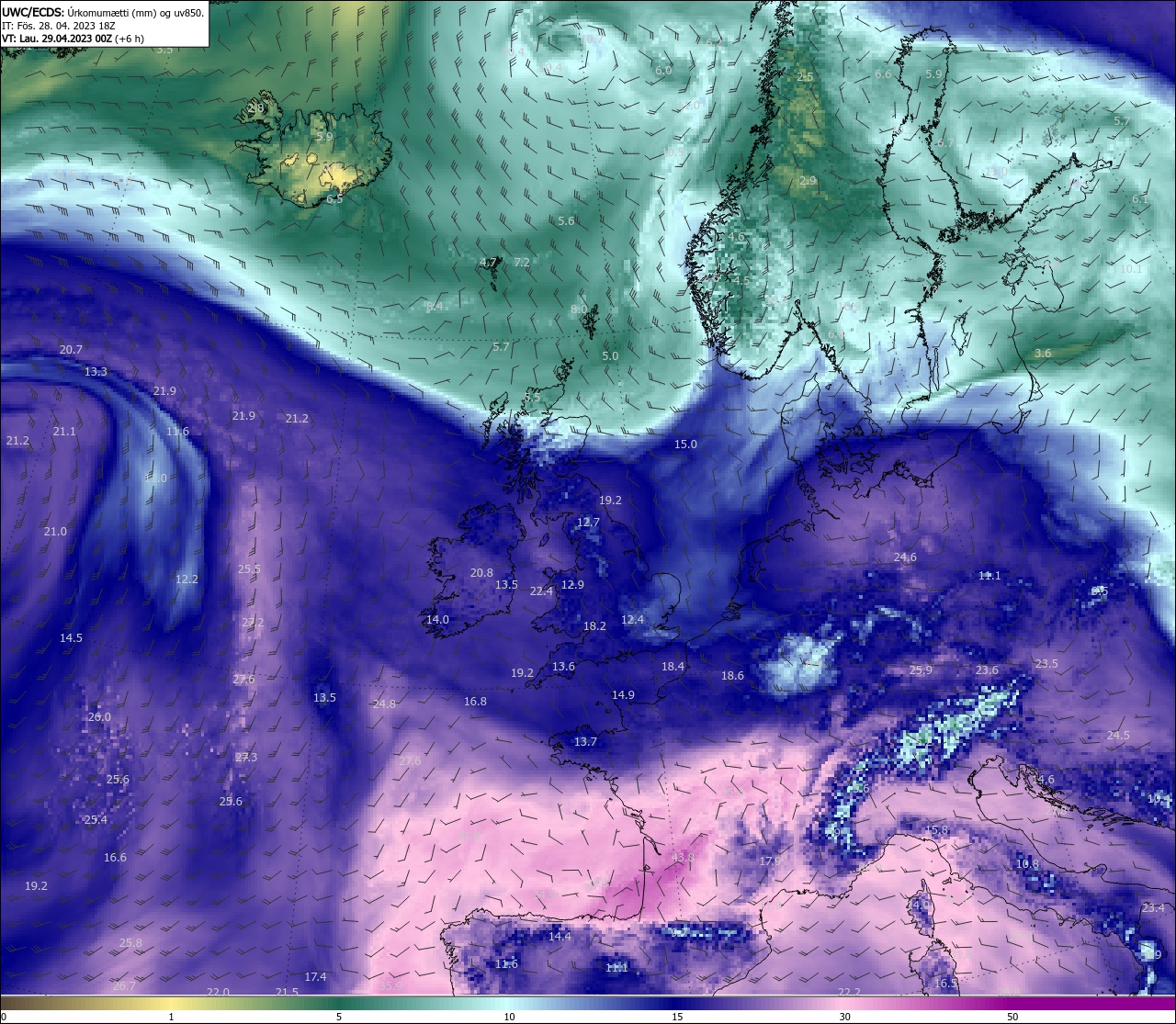Click the 18.6 value label
1176x1024 pixels.
click(732, 675)
